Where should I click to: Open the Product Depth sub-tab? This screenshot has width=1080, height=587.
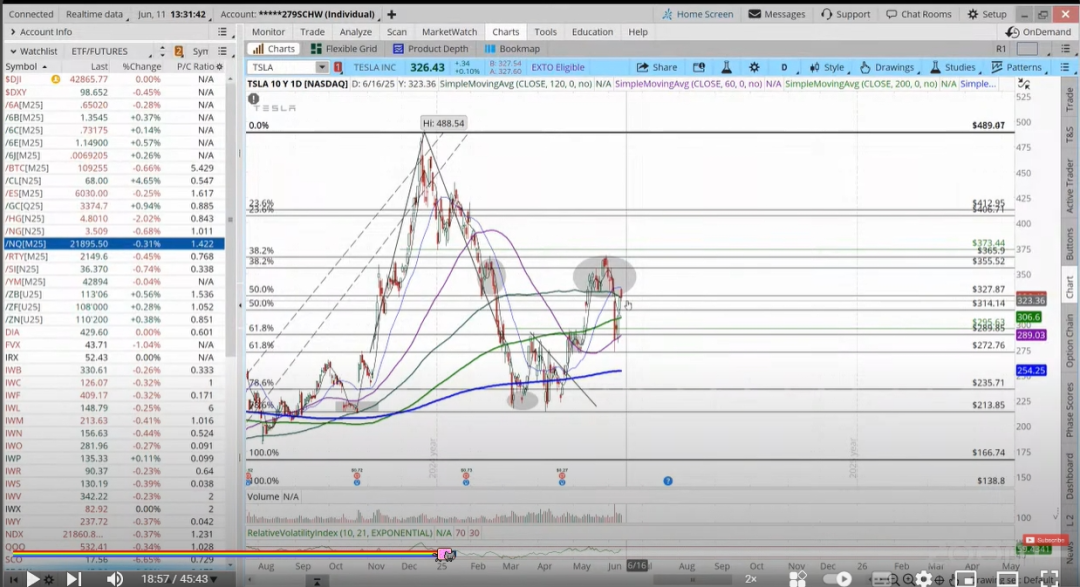click(430, 49)
